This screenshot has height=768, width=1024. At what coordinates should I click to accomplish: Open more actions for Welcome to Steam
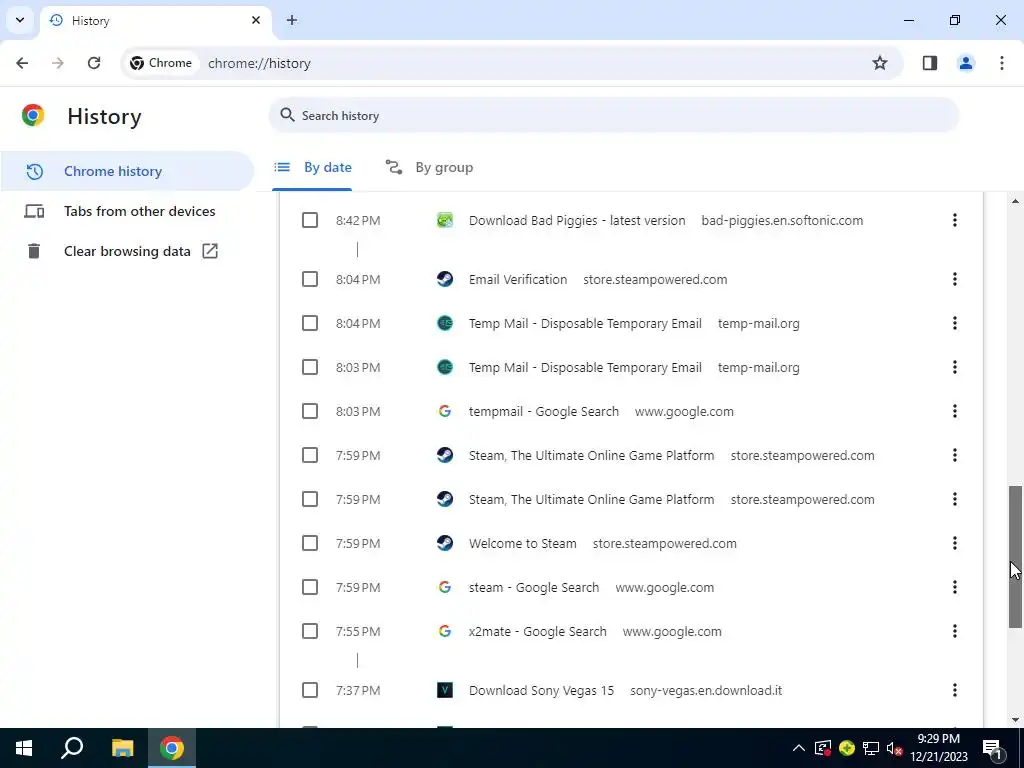(x=955, y=543)
